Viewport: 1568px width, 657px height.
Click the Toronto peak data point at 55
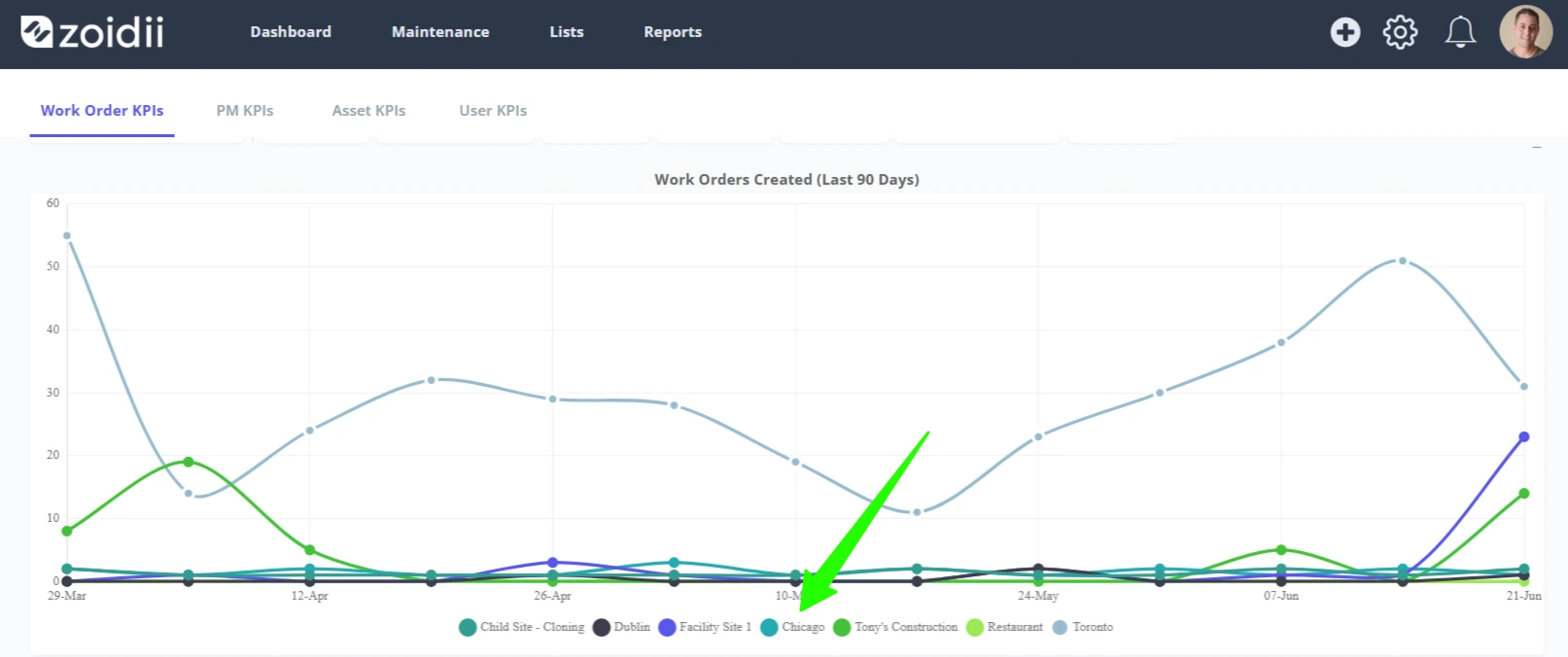click(67, 235)
